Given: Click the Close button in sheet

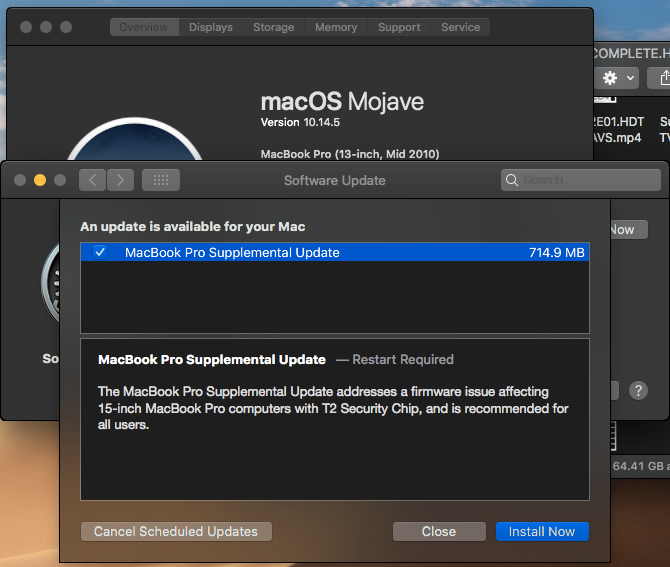Looking at the screenshot, I should (439, 532).
